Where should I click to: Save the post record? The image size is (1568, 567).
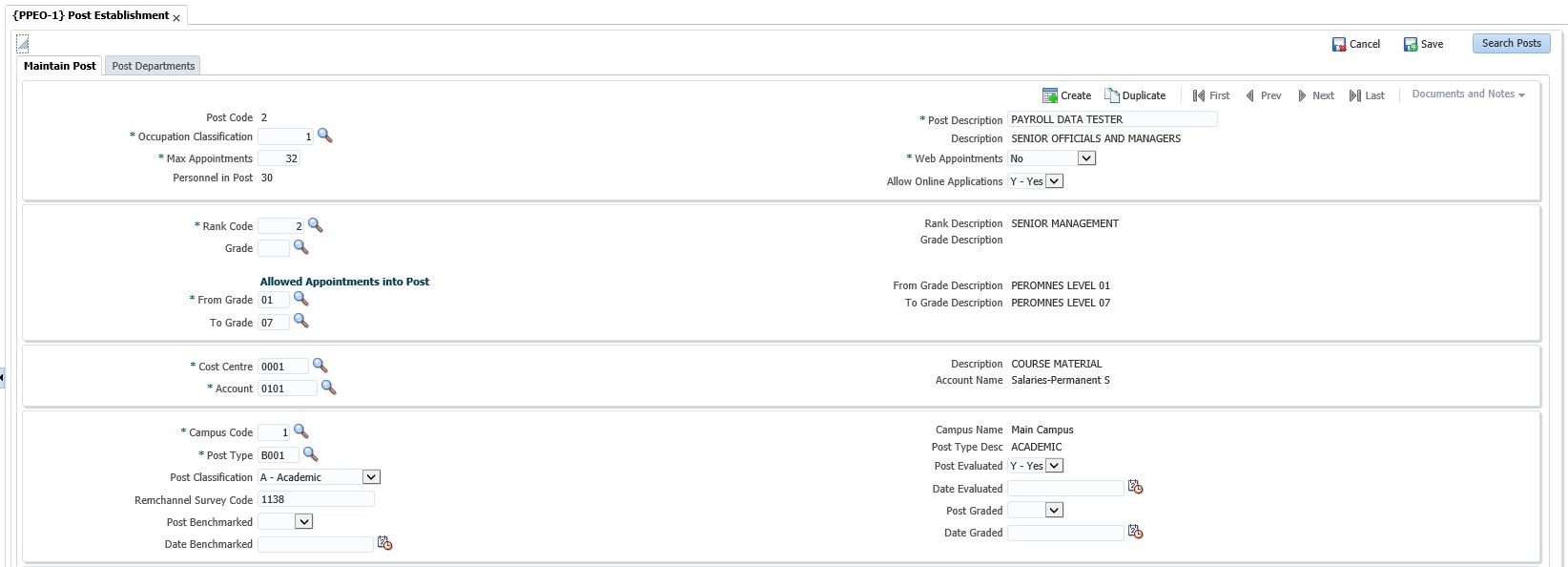pyautogui.click(x=1423, y=44)
